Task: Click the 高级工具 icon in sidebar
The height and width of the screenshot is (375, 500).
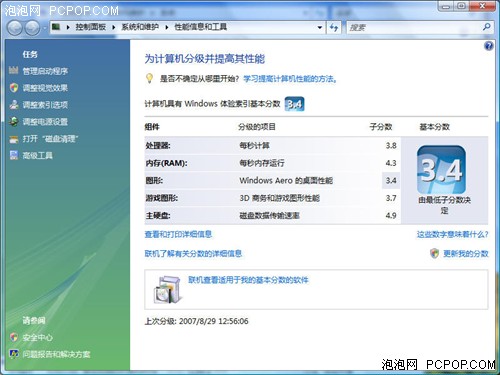Action: 14,155
